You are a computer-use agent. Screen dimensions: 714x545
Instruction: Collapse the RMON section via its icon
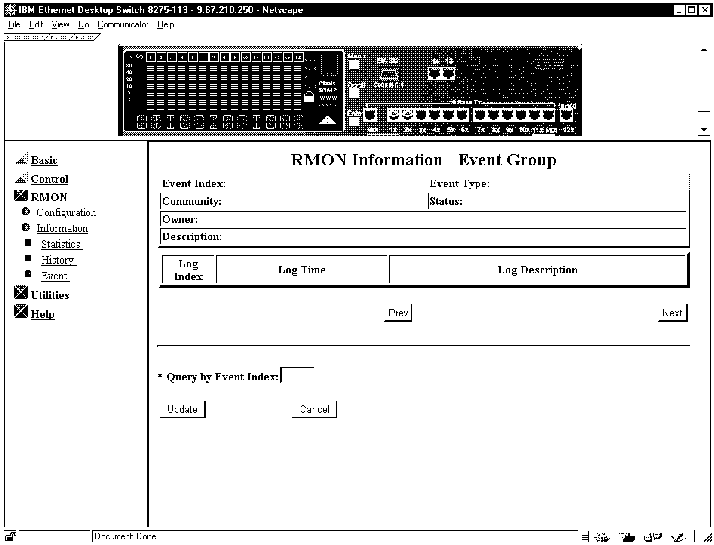tap(22, 197)
